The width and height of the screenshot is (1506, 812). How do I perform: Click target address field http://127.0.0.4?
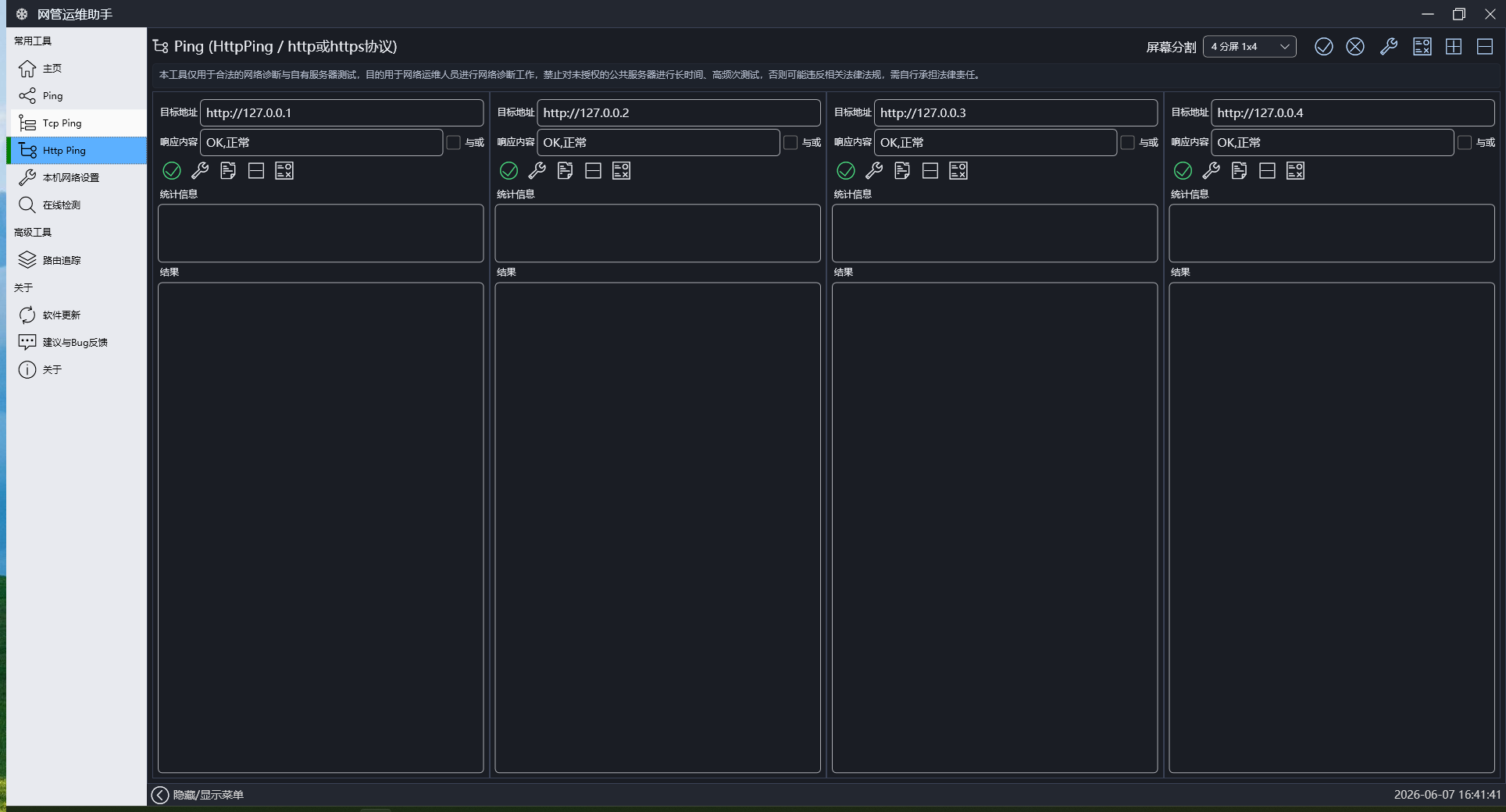coord(1353,112)
